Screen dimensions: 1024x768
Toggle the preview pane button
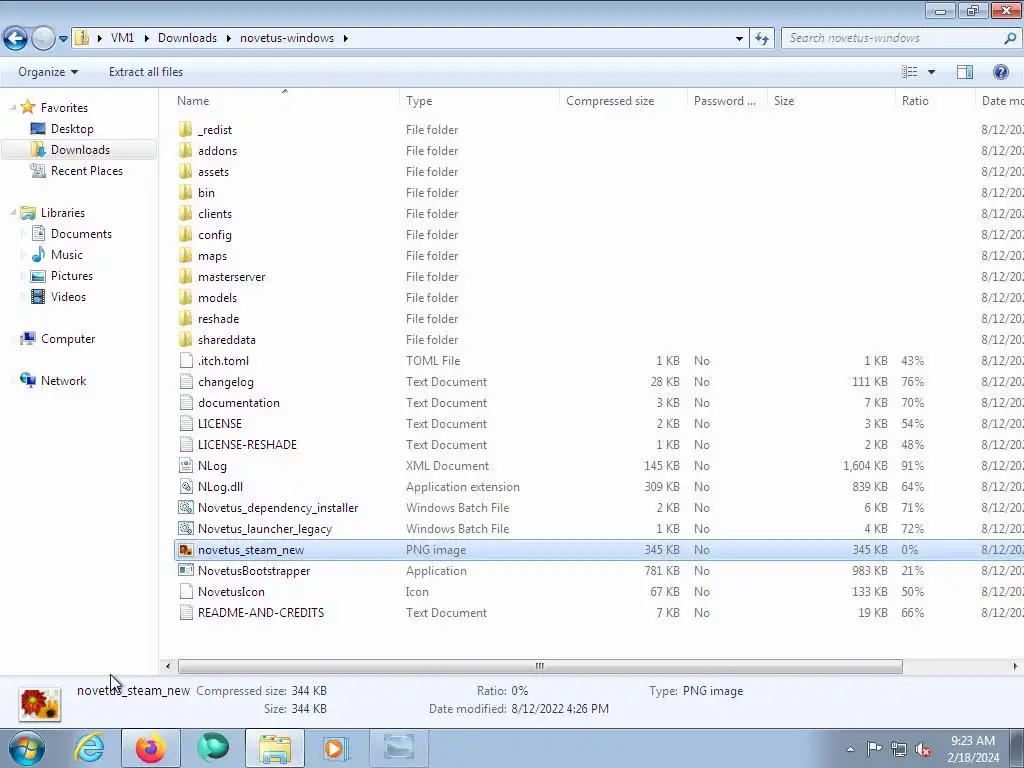click(x=965, y=72)
